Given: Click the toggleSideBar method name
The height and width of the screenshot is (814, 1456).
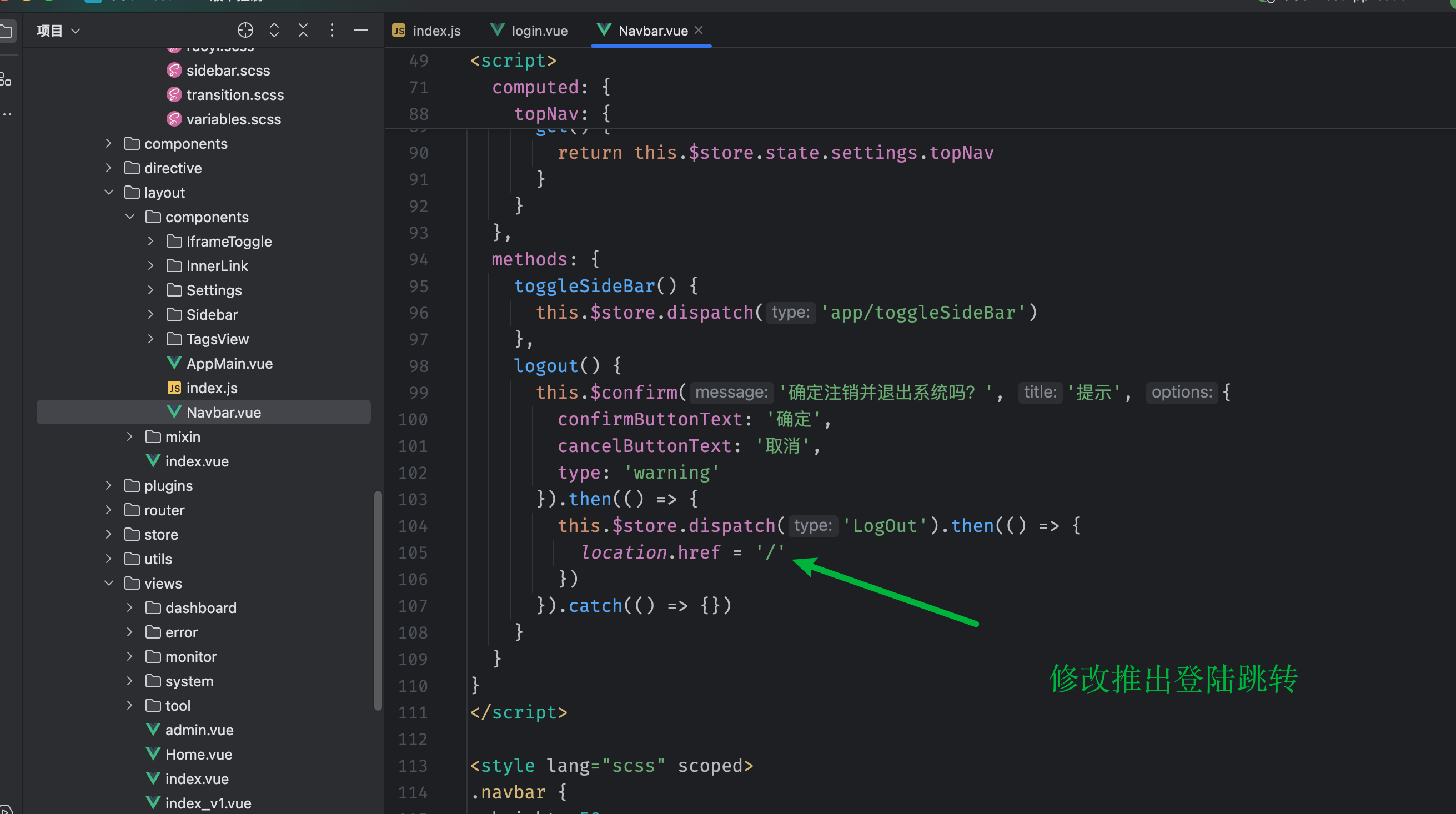Looking at the screenshot, I should point(584,285).
